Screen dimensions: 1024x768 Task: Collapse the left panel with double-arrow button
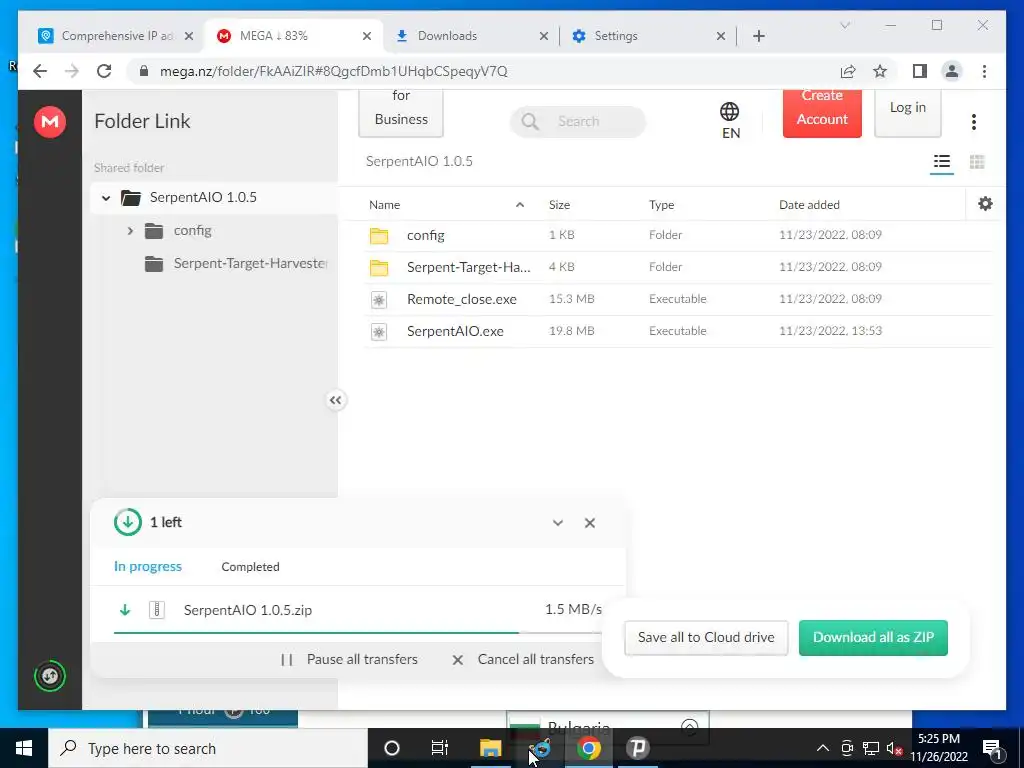[x=335, y=400]
